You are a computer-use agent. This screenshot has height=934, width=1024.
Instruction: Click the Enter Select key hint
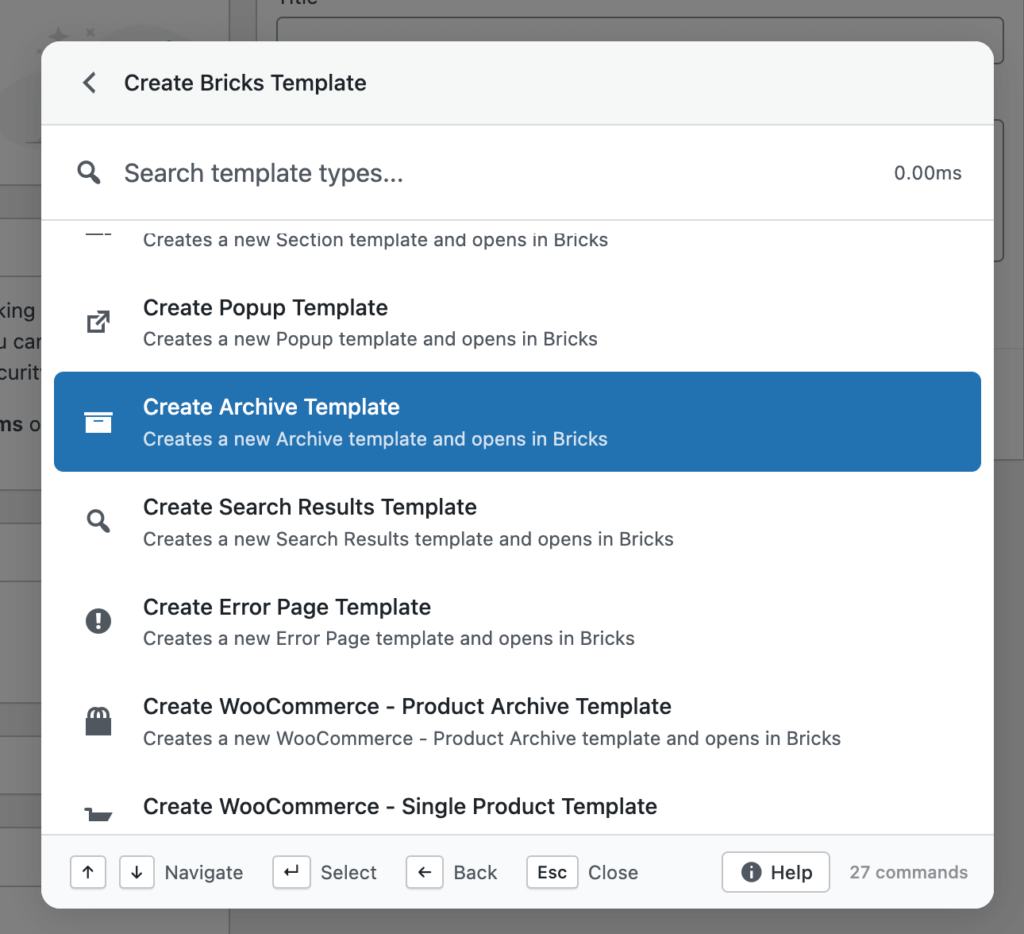click(x=291, y=872)
